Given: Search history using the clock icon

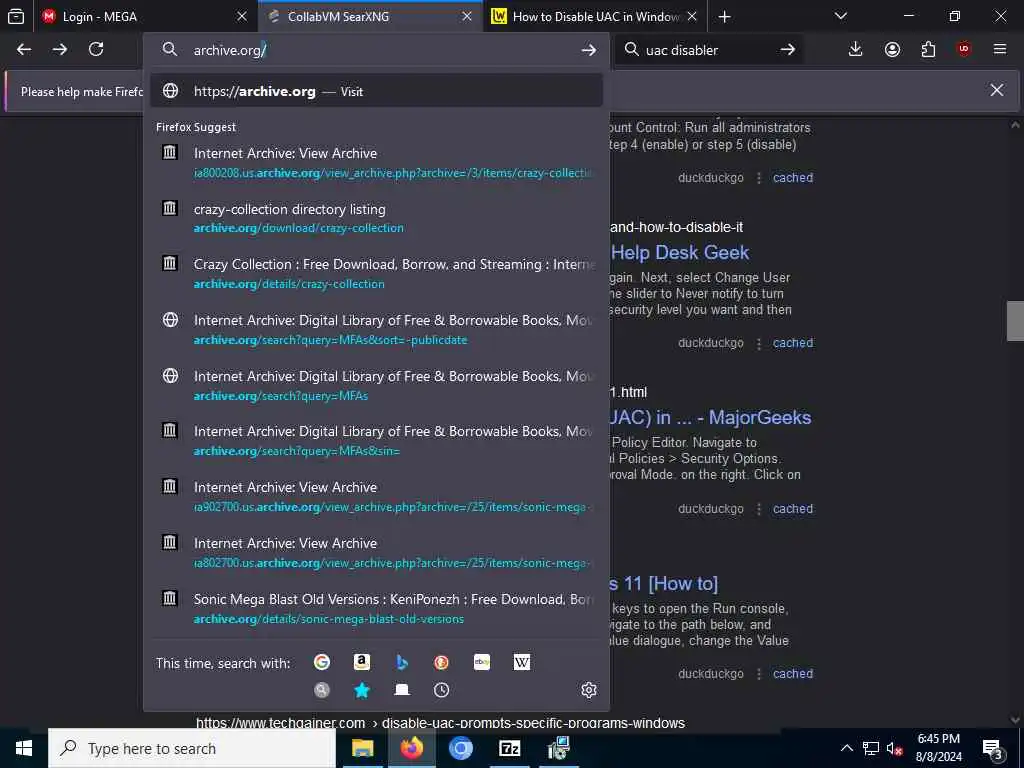Looking at the screenshot, I should click(441, 690).
